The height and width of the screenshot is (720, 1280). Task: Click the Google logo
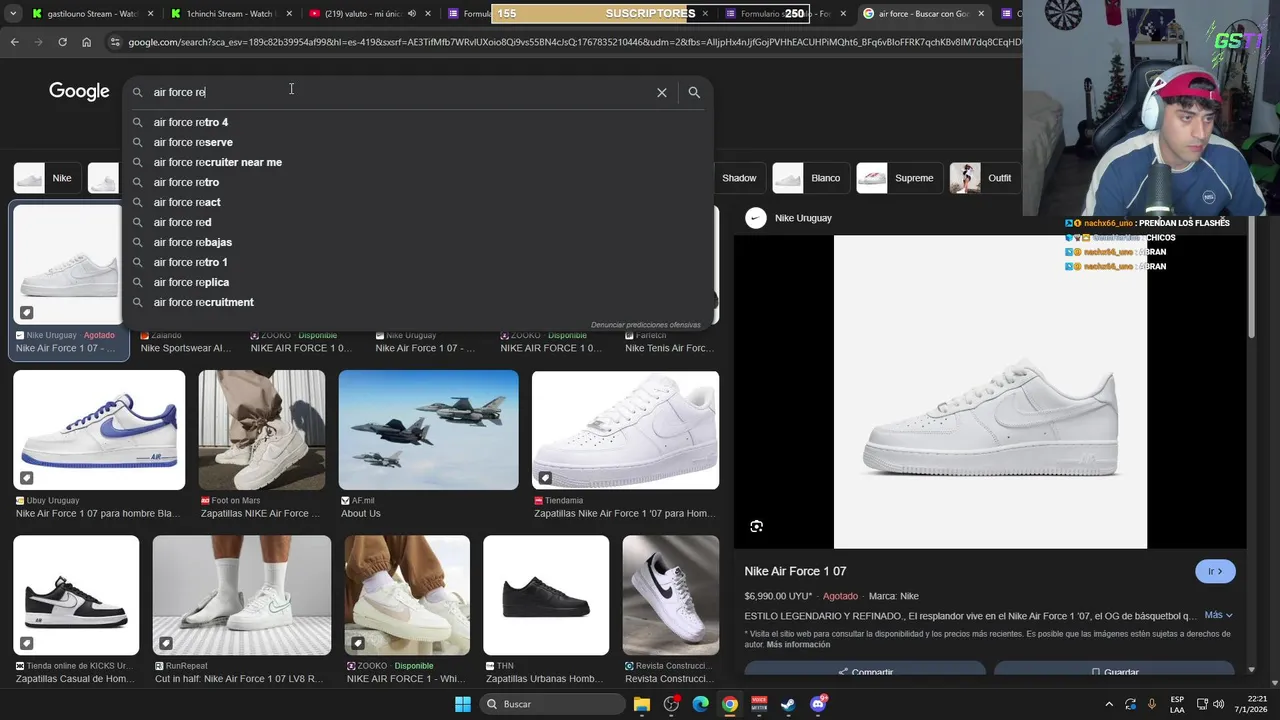point(79,92)
